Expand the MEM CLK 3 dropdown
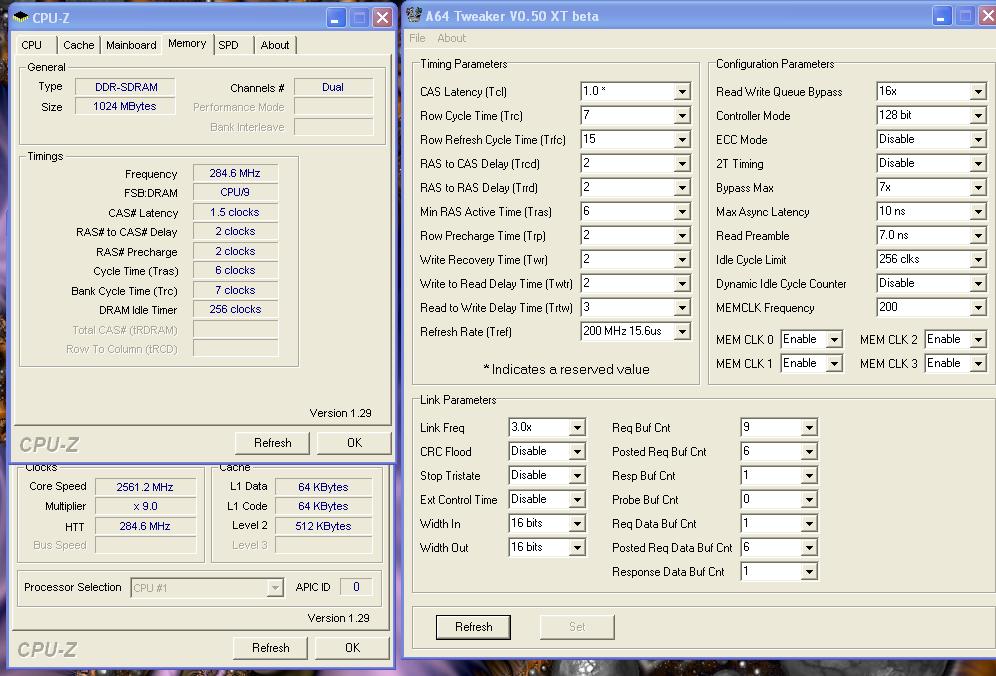 coord(978,364)
